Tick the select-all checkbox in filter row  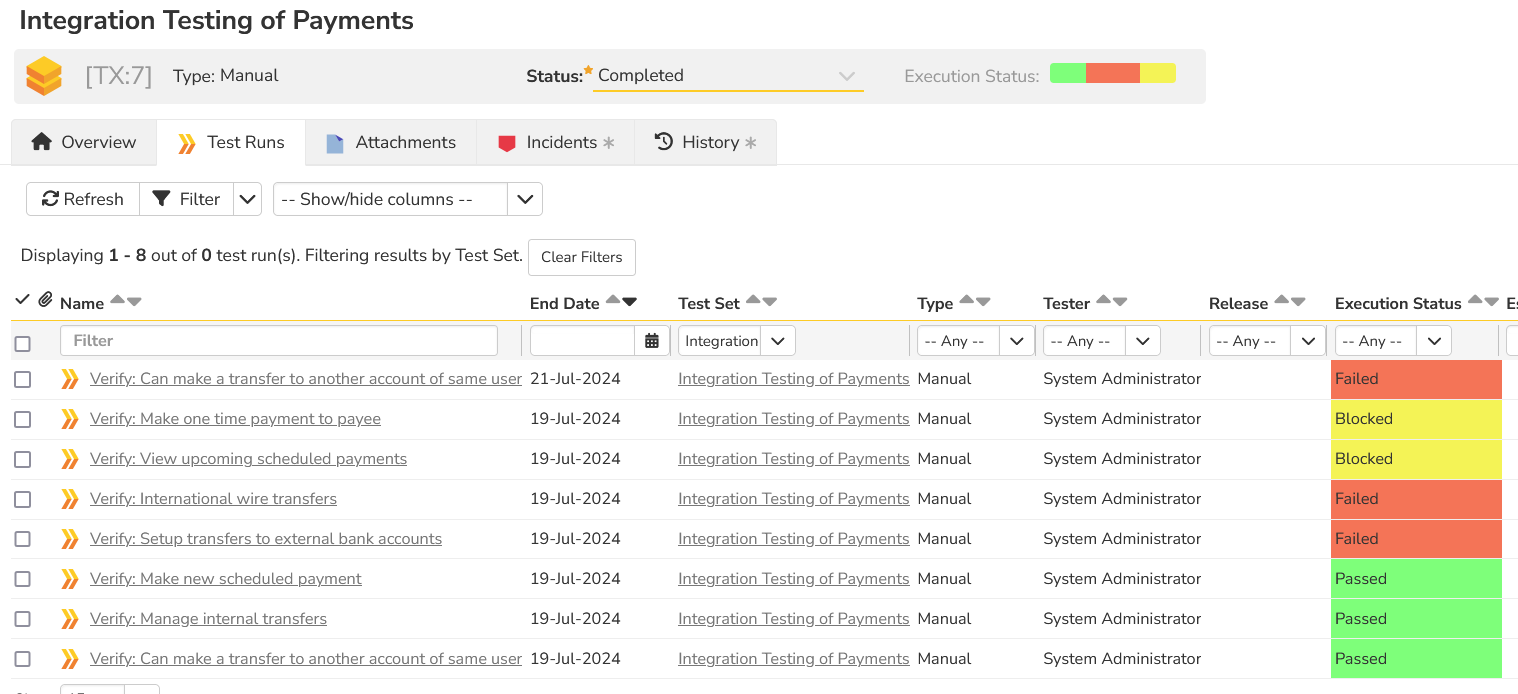point(23,343)
